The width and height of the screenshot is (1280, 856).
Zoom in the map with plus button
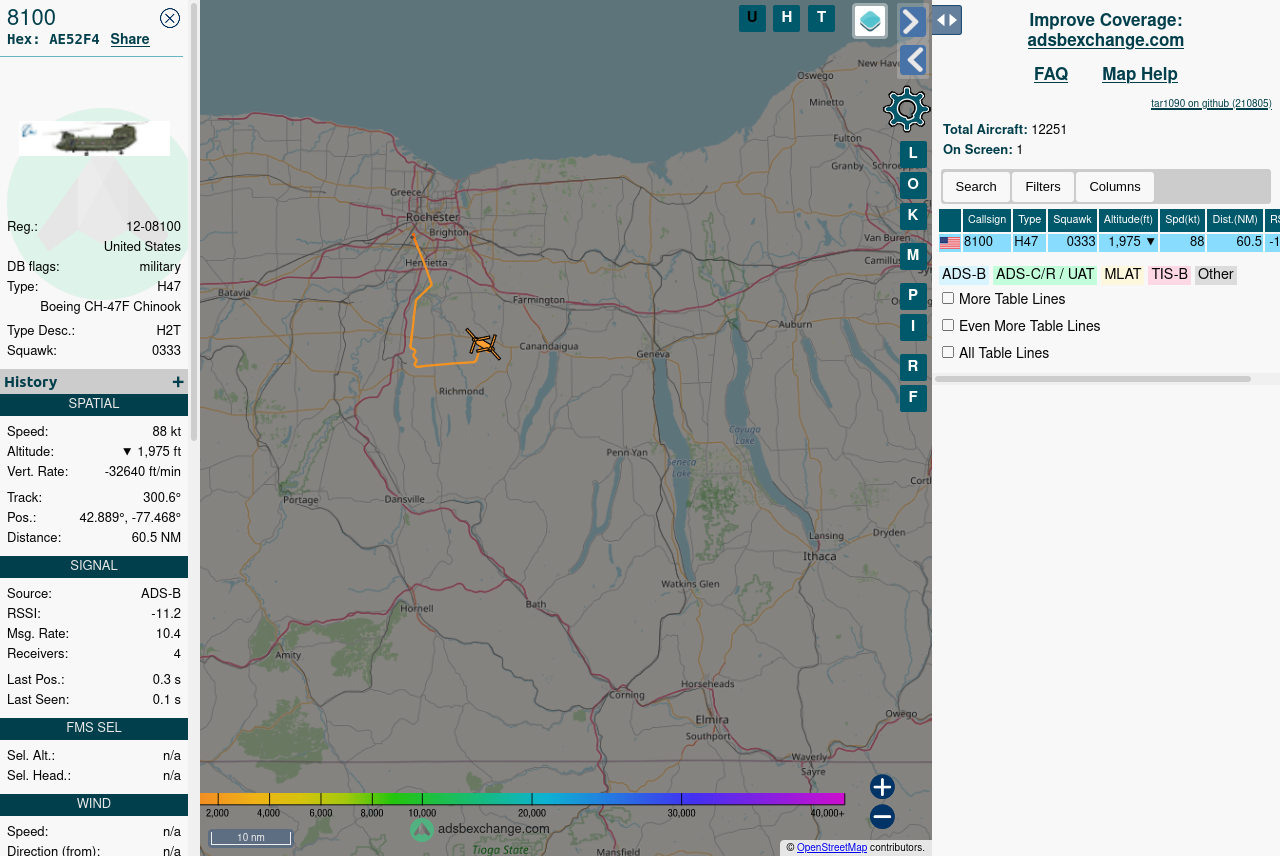tap(882, 787)
